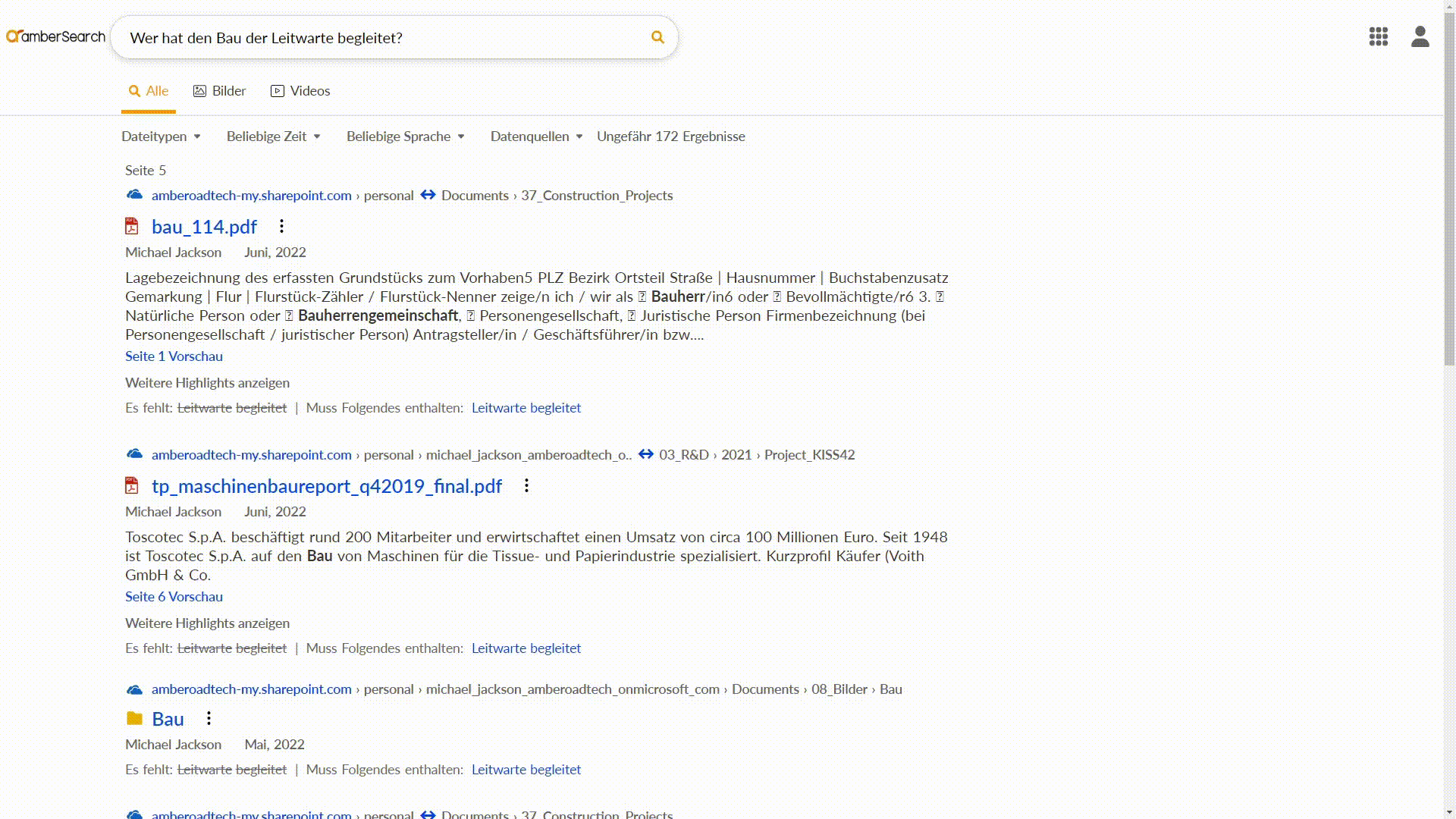This screenshot has height=819, width=1456.
Task: Click the amberSearch logo
Action: coord(55,36)
